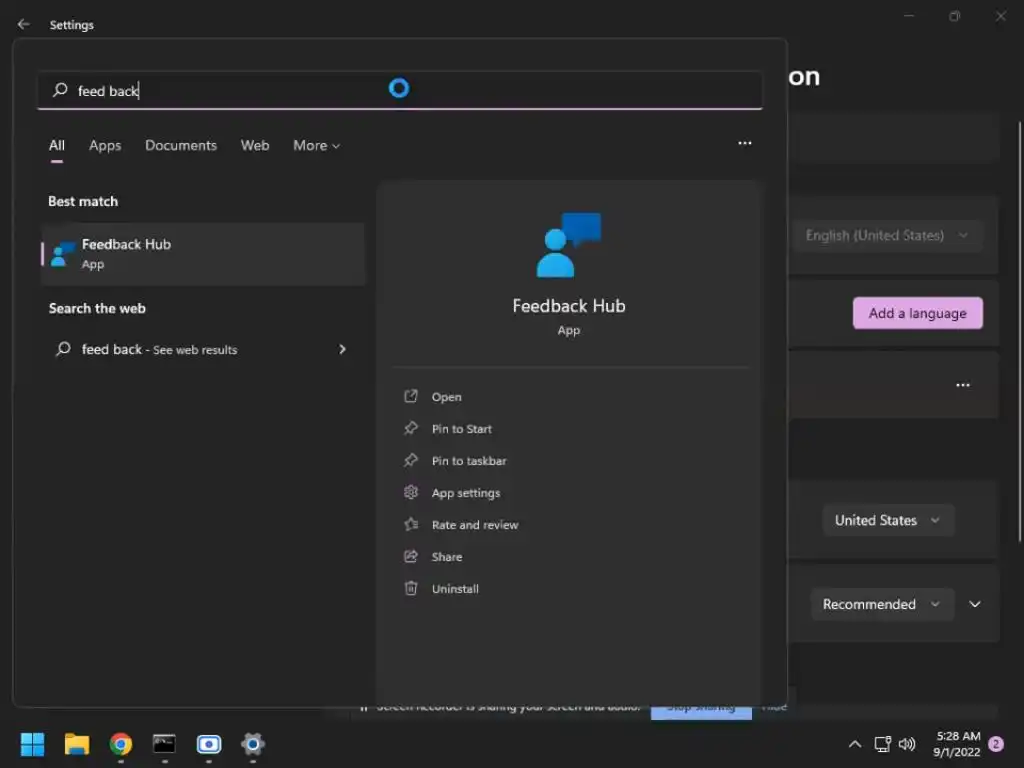This screenshot has height=768, width=1024.
Task: Open the Windows Start menu
Action: point(32,744)
